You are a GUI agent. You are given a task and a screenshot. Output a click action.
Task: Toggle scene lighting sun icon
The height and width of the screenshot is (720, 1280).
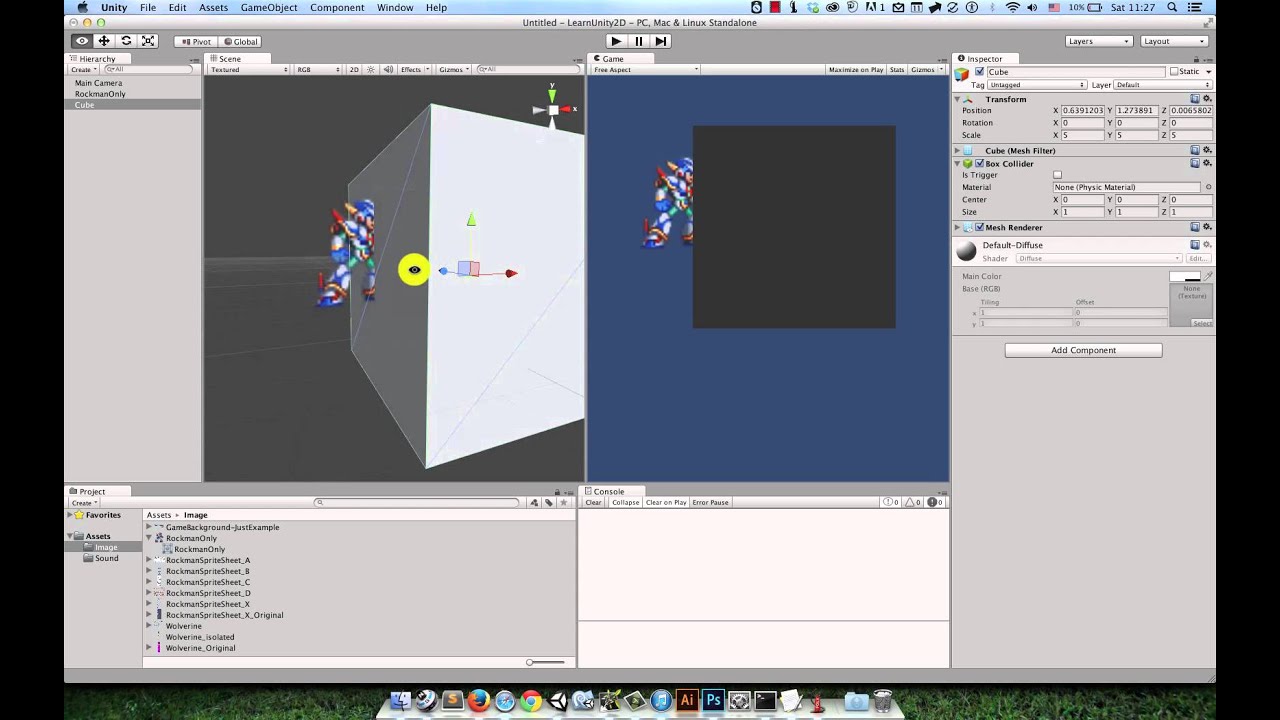pyautogui.click(x=371, y=70)
